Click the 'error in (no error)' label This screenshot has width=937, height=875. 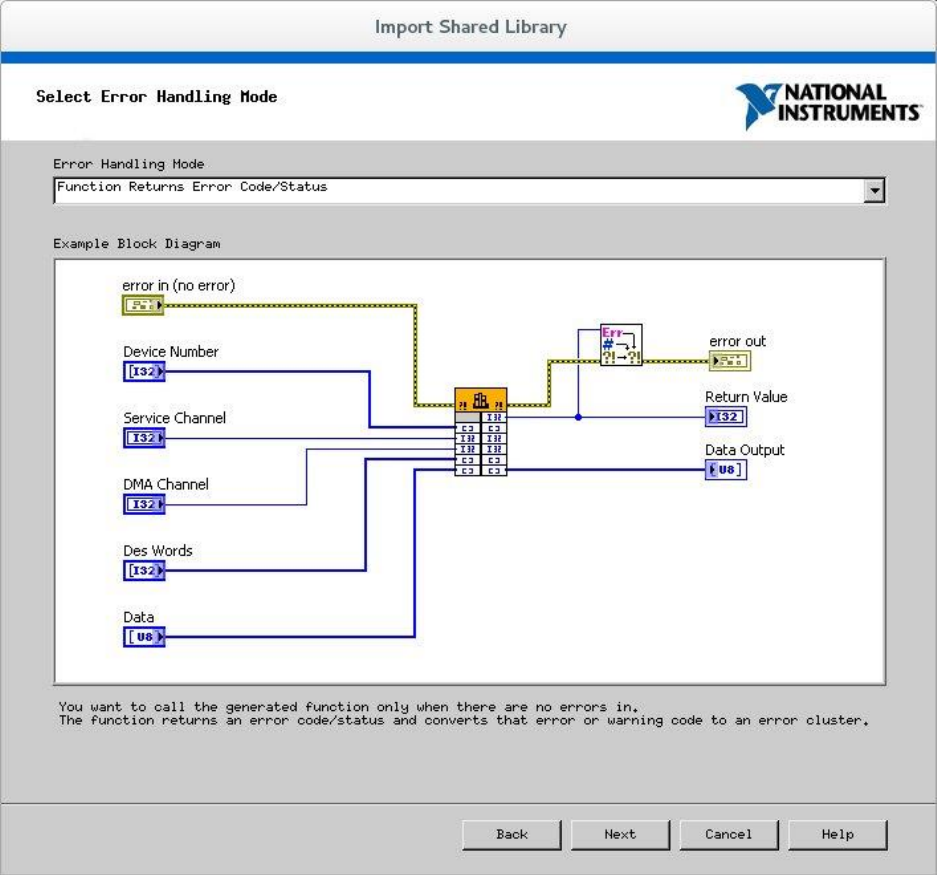[179, 286]
